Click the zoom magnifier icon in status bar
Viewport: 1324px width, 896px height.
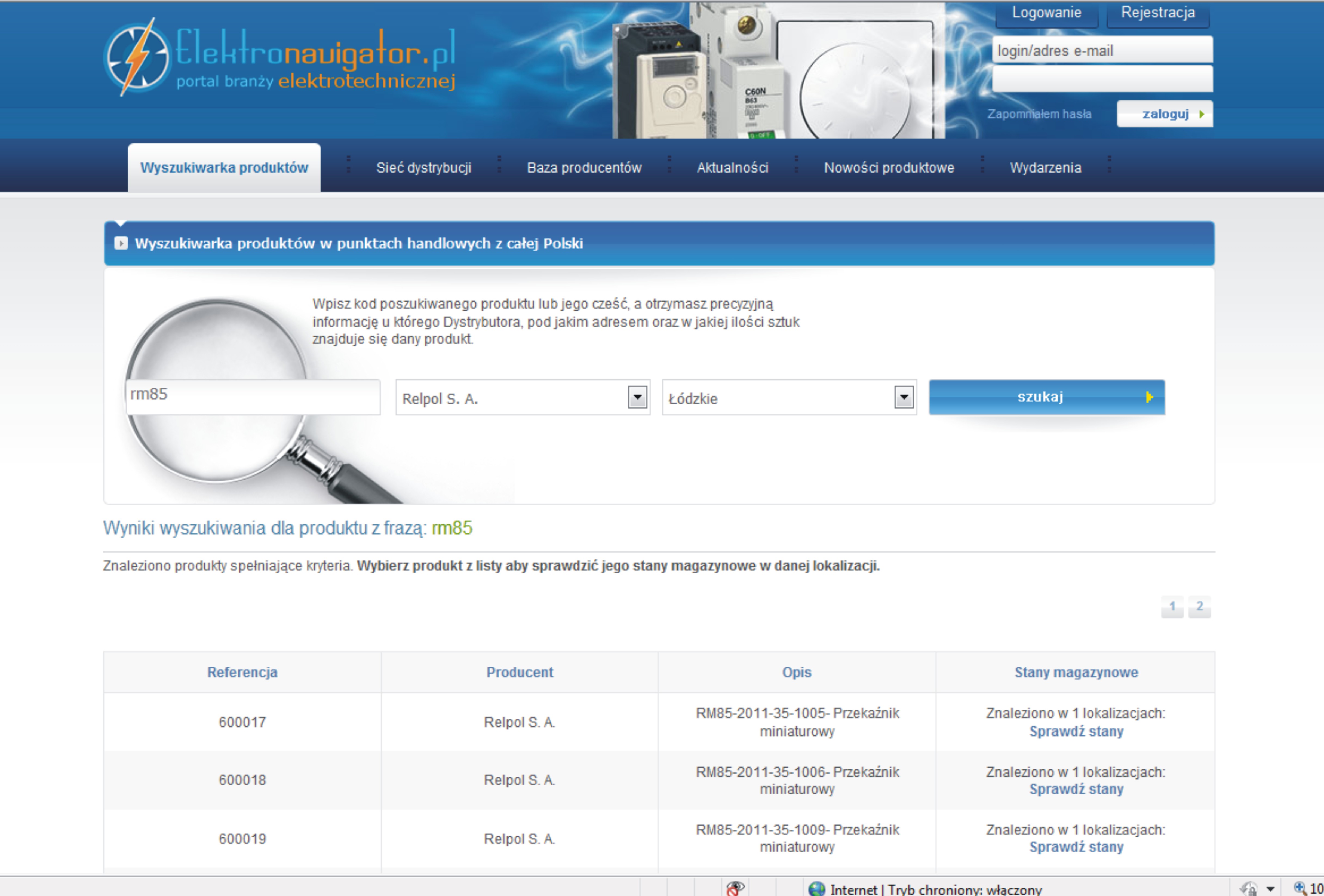1300,888
